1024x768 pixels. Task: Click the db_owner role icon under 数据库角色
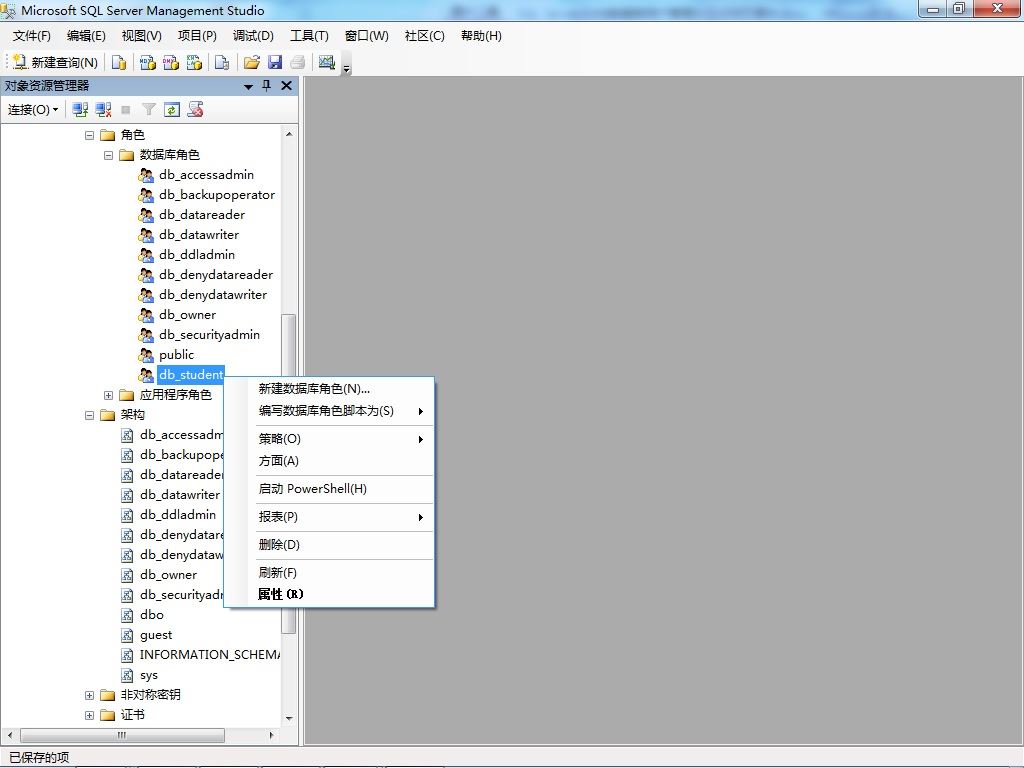tap(146, 315)
